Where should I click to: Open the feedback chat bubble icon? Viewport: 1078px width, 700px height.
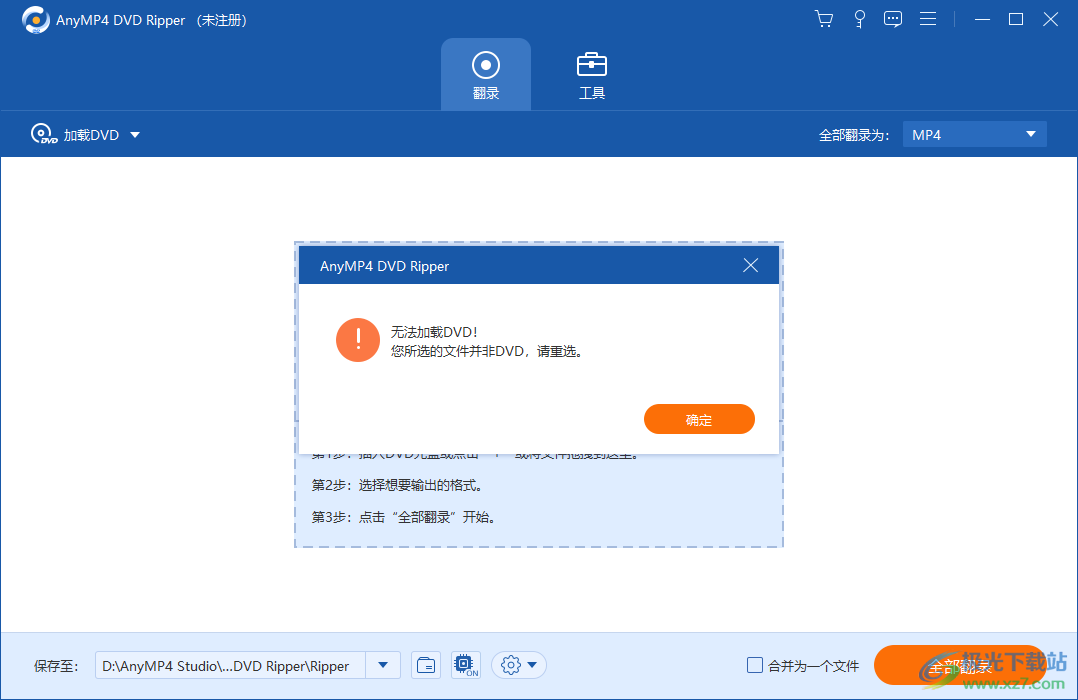(893, 19)
